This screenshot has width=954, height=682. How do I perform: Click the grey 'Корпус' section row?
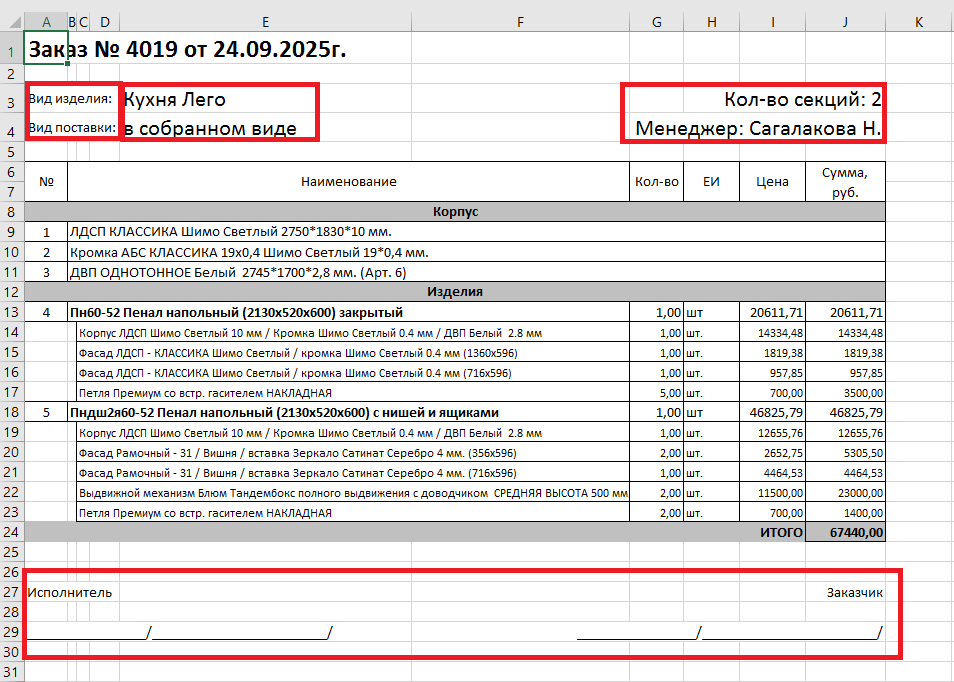(455, 212)
